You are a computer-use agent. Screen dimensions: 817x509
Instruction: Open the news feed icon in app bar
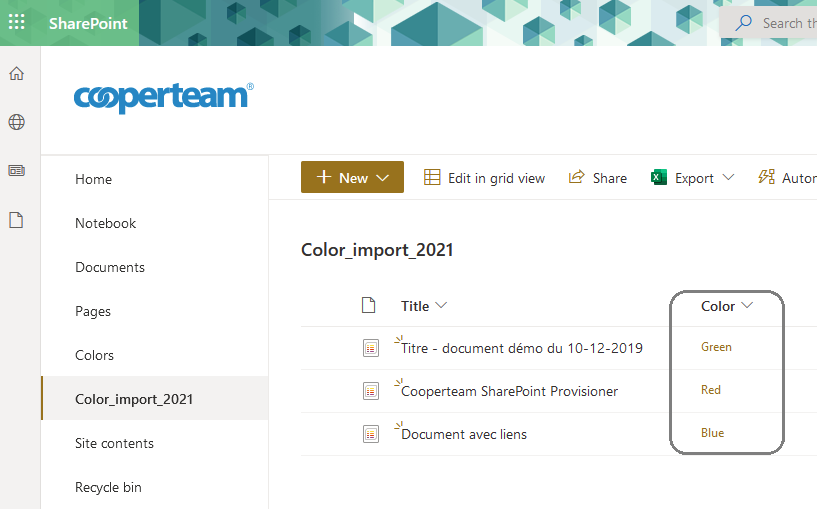16,170
